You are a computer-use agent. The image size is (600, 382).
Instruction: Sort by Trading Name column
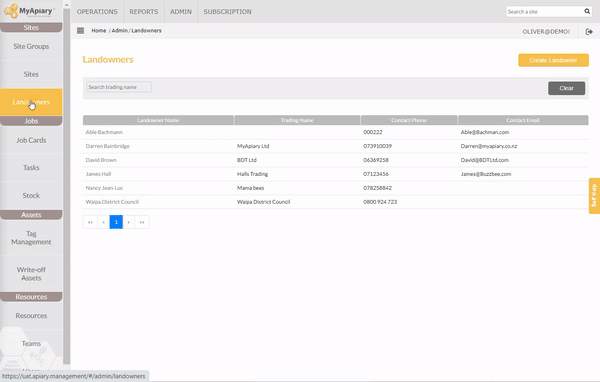click(x=297, y=120)
